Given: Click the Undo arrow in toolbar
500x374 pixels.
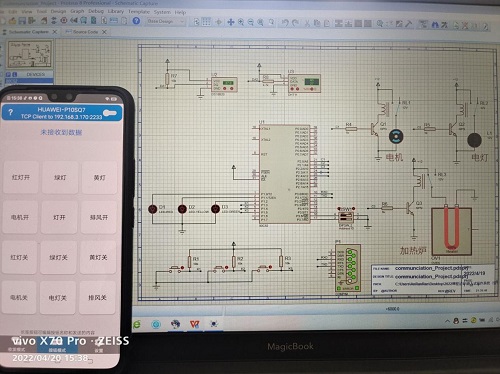Looking at the screenshot, I should pos(285,23).
